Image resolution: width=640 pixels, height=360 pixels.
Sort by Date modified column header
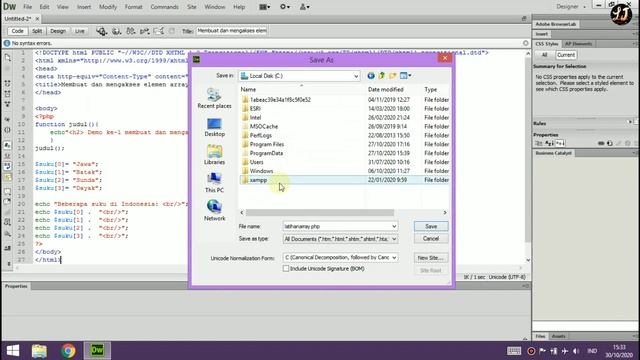pyautogui.click(x=386, y=89)
